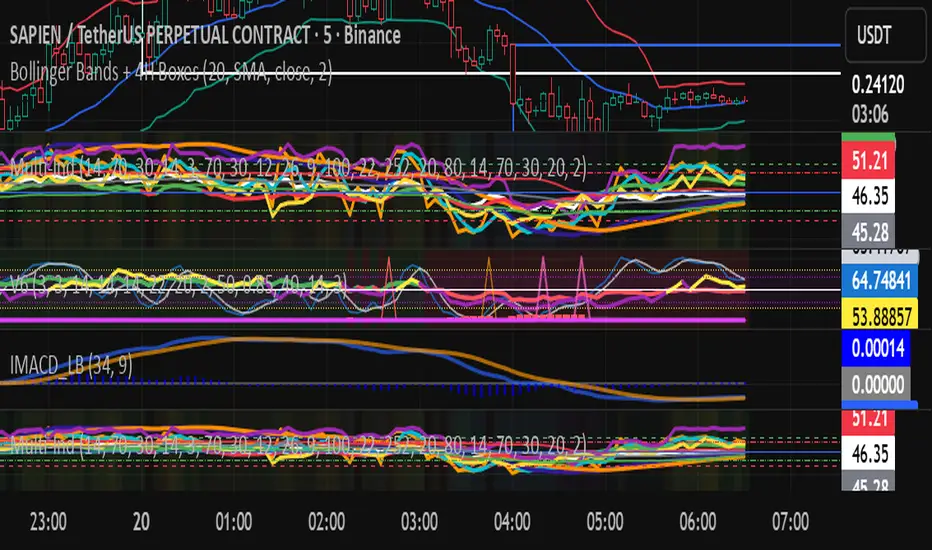Click the 05:00 time axis label

tap(604, 522)
